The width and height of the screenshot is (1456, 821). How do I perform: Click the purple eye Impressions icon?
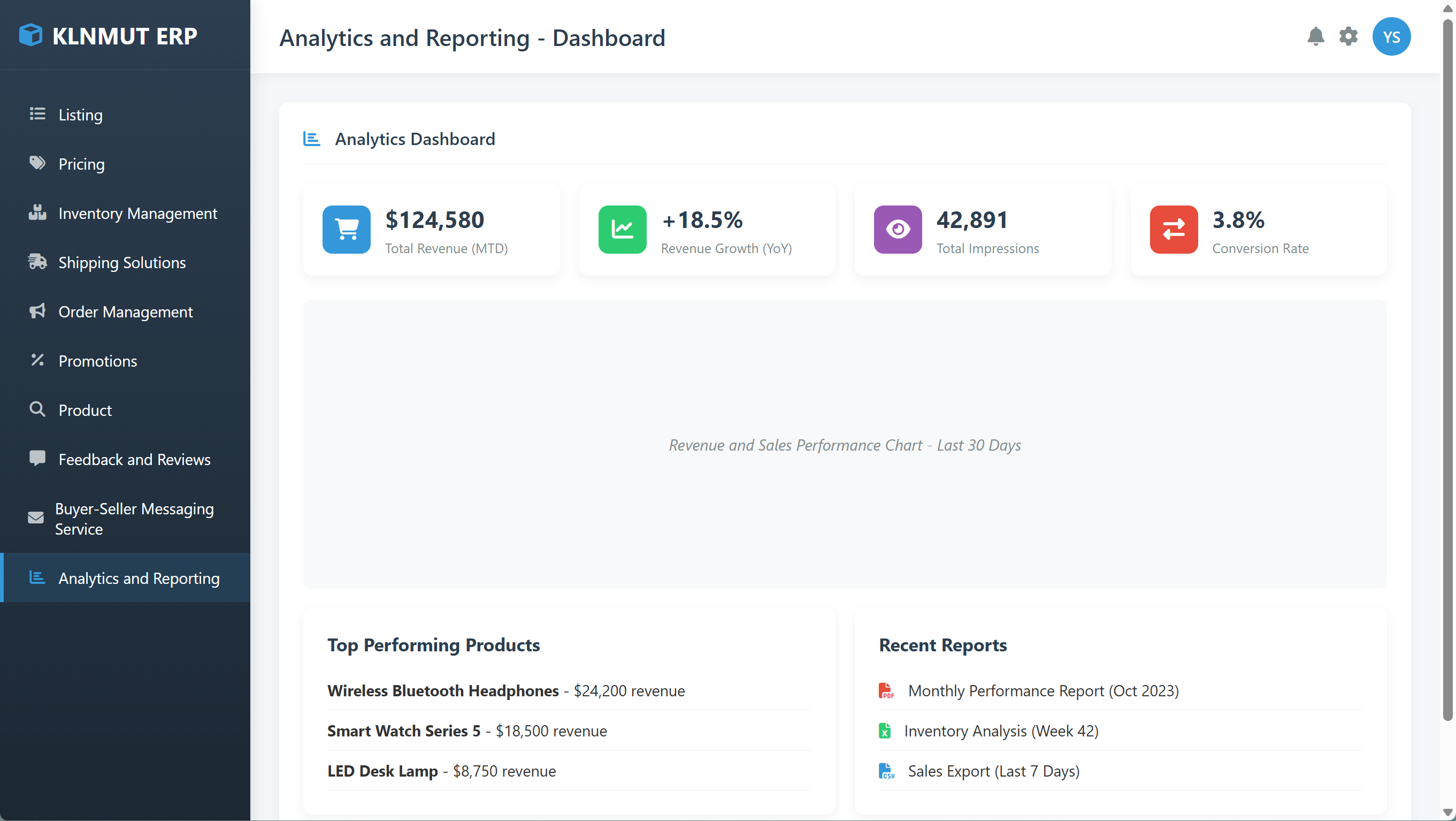tap(897, 230)
